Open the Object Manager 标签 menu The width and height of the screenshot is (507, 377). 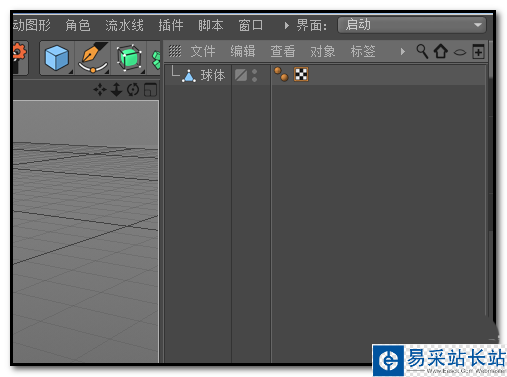click(363, 51)
